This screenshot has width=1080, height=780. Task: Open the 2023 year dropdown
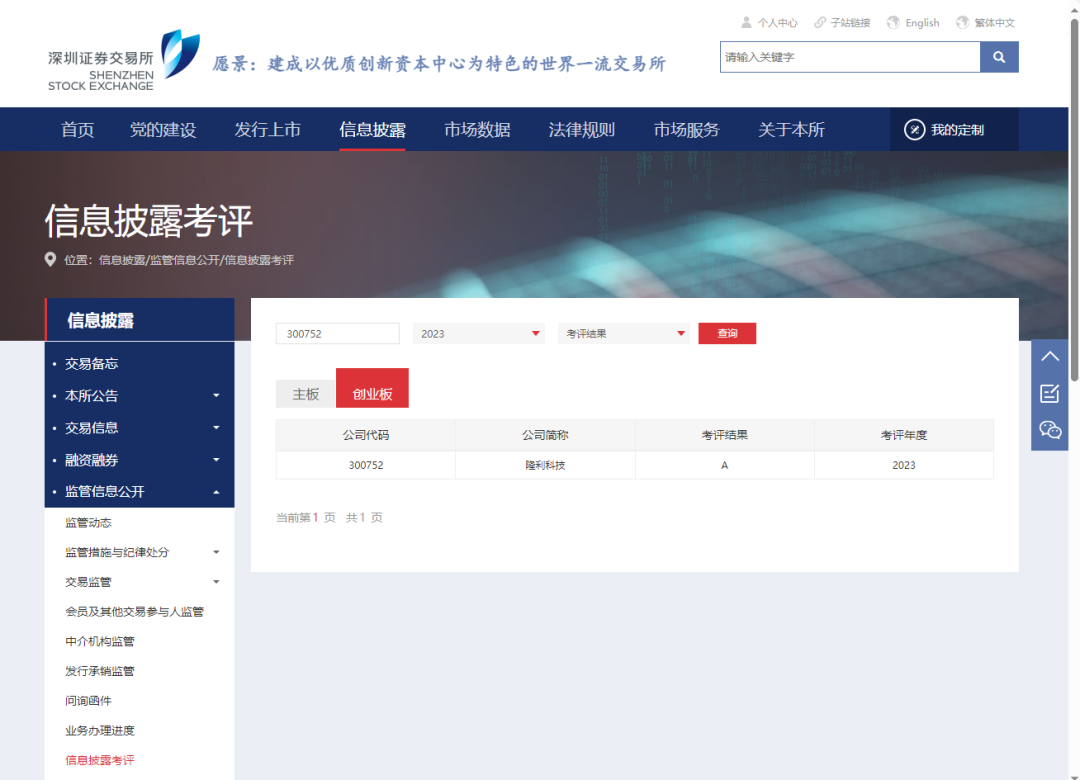pos(478,333)
